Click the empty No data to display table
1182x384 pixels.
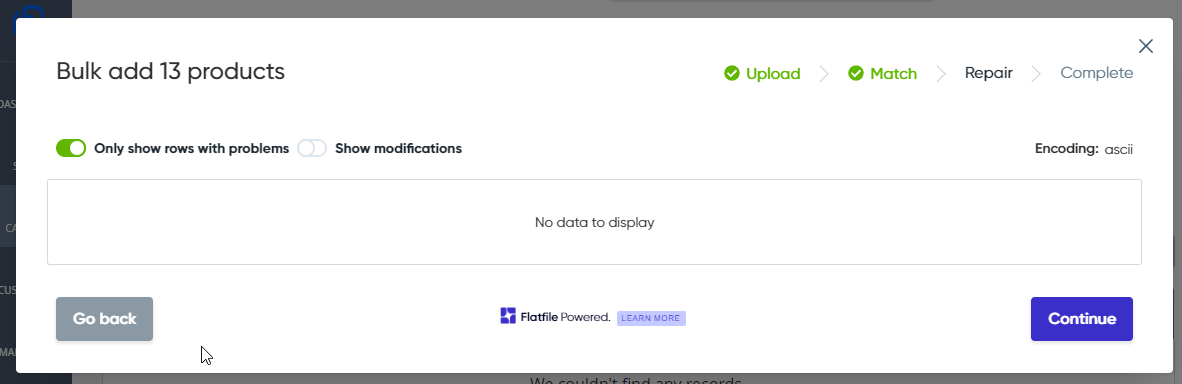594,222
